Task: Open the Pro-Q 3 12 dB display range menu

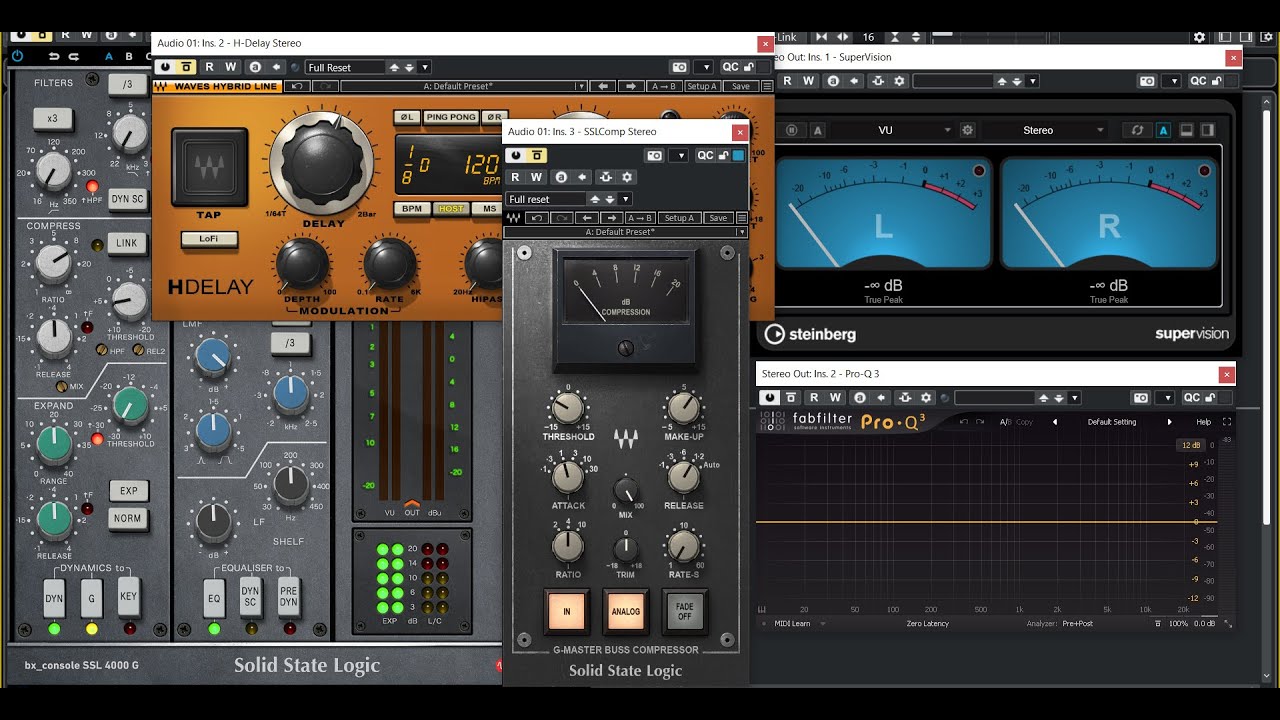Action: 1190,445
